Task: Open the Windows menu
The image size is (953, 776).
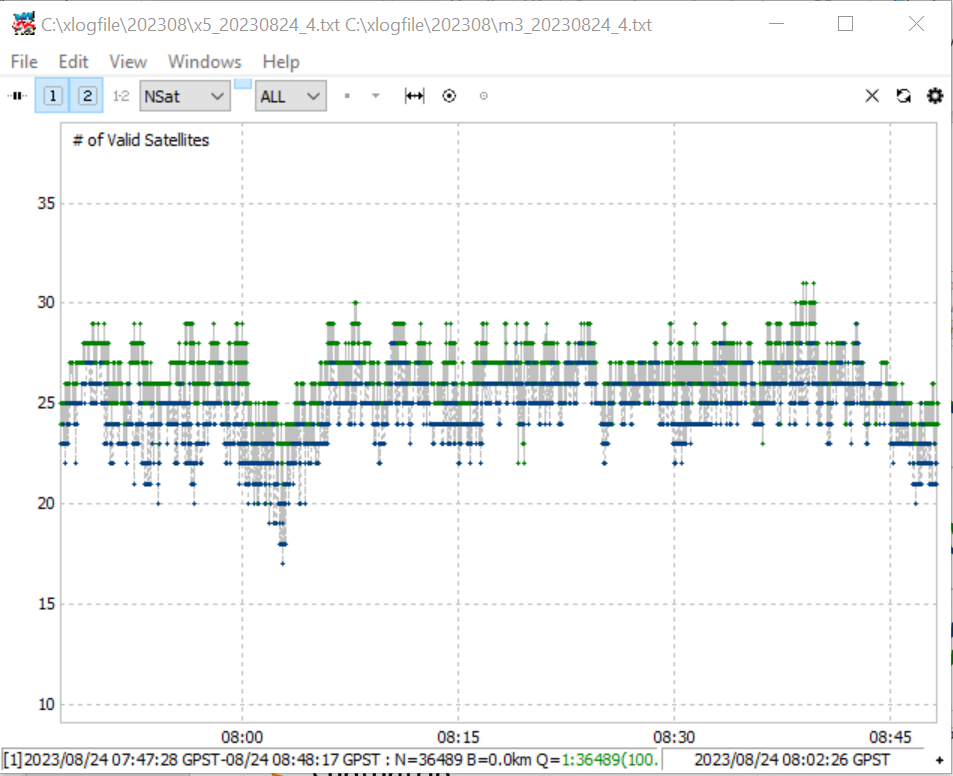Action: click(205, 62)
